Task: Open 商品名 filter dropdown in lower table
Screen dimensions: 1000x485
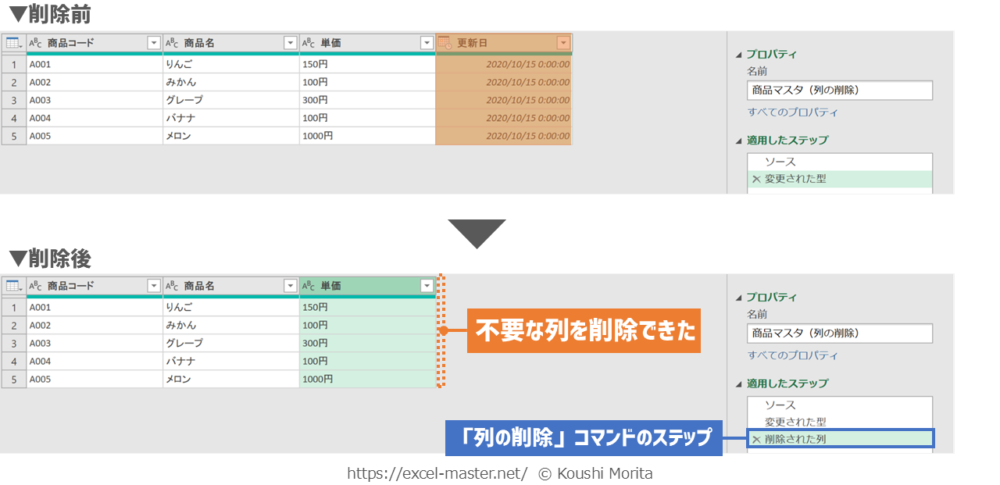Action: click(x=290, y=286)
